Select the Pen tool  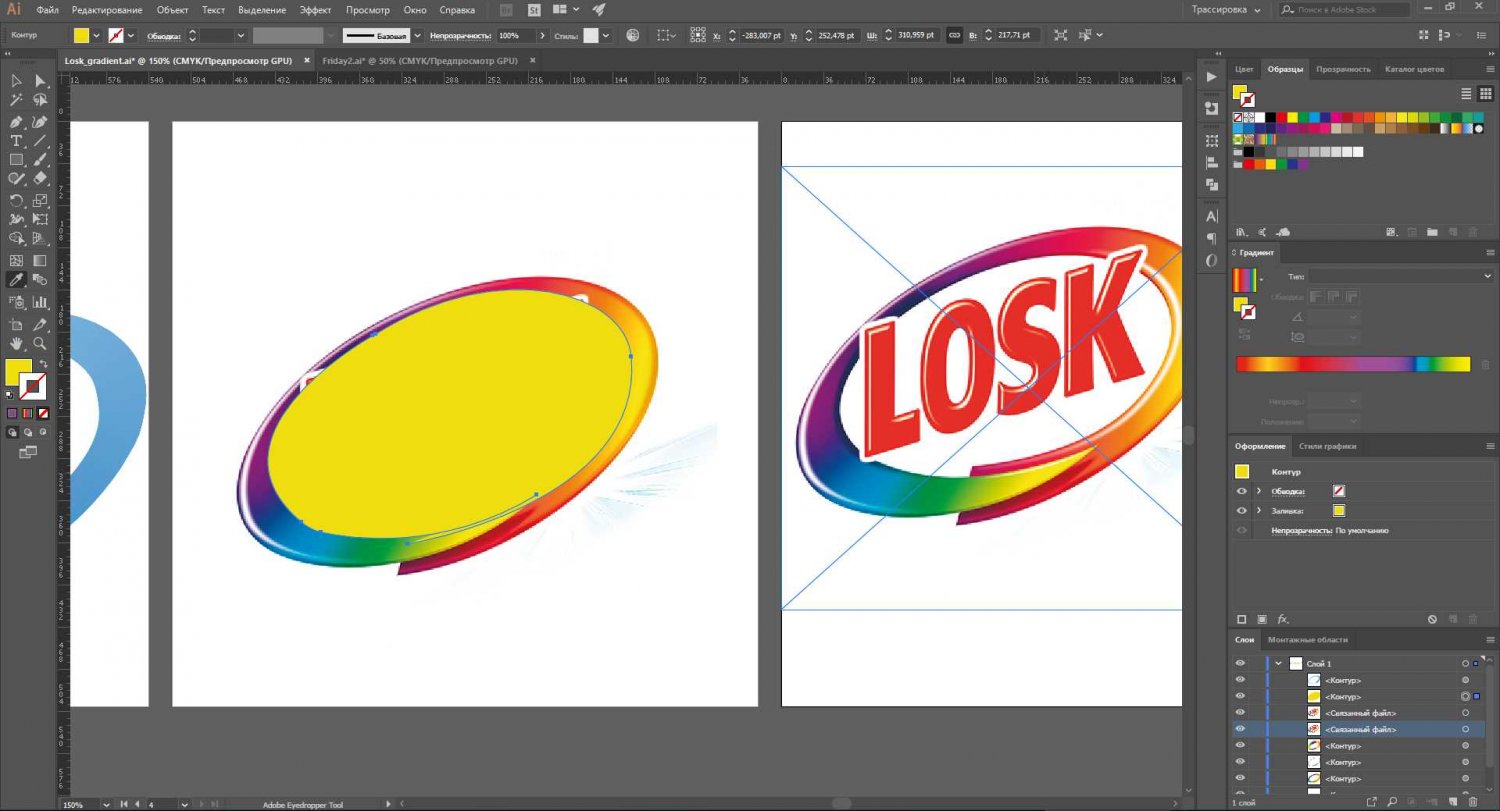click(17, 121)
